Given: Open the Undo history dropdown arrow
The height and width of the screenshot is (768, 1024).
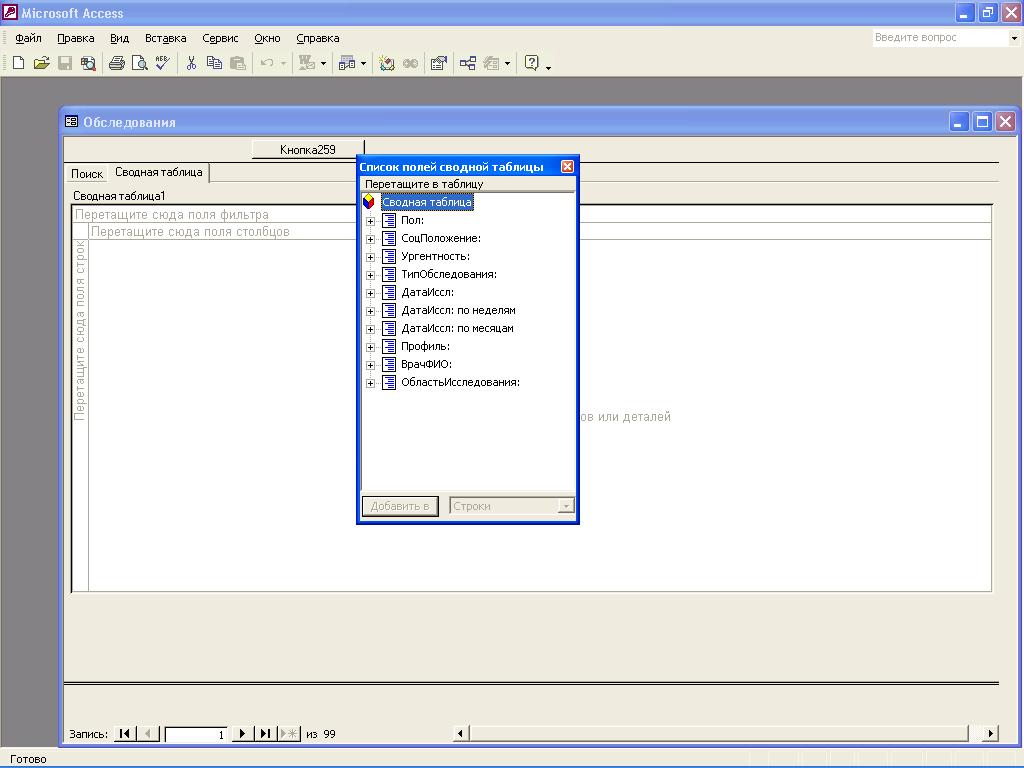Looking at the screenshot, I should coord(283,63).
